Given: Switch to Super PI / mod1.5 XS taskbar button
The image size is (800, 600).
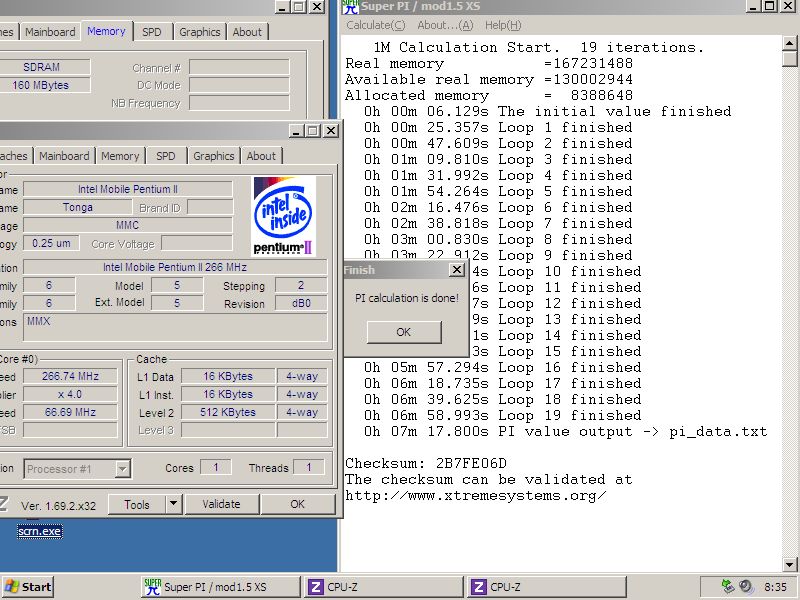Looking at the screenshot, I should [220, 587].
